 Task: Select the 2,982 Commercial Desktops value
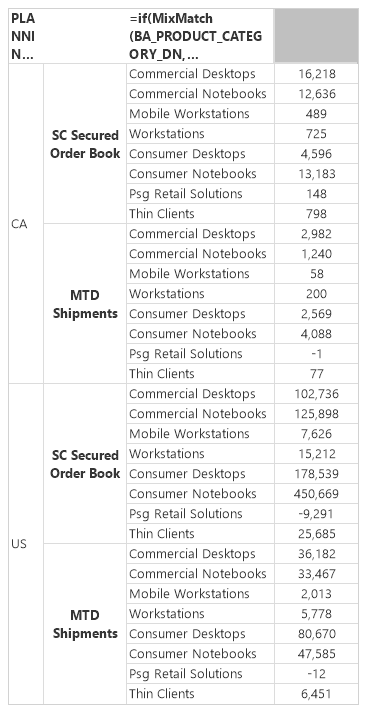[316, 234]
